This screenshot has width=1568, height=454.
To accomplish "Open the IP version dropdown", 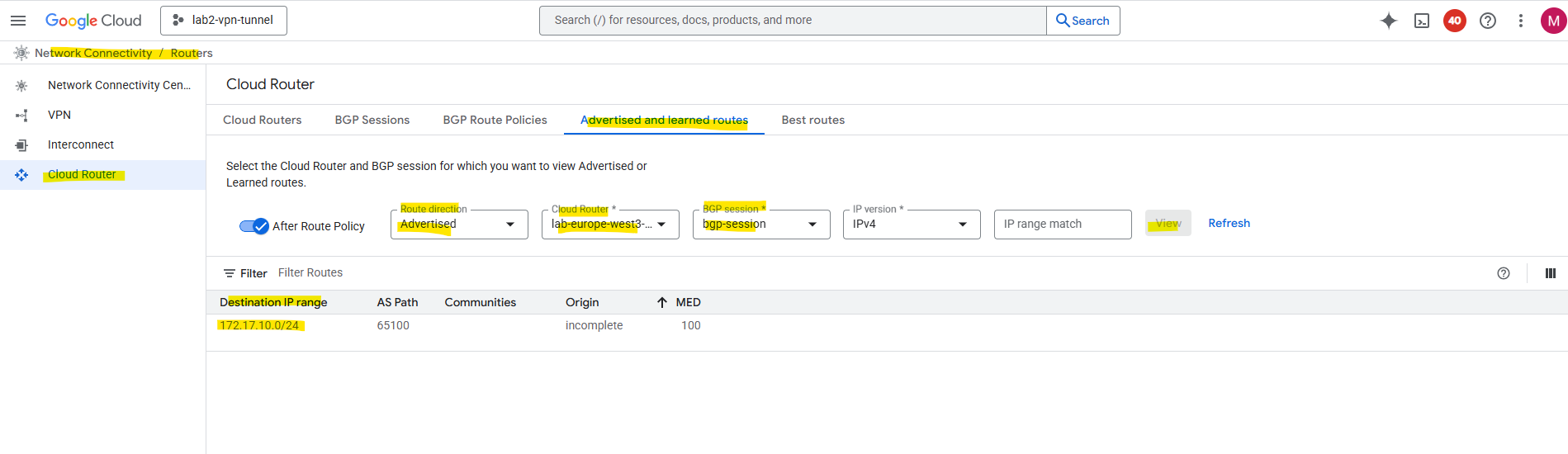I will click(x=912, y=225).
